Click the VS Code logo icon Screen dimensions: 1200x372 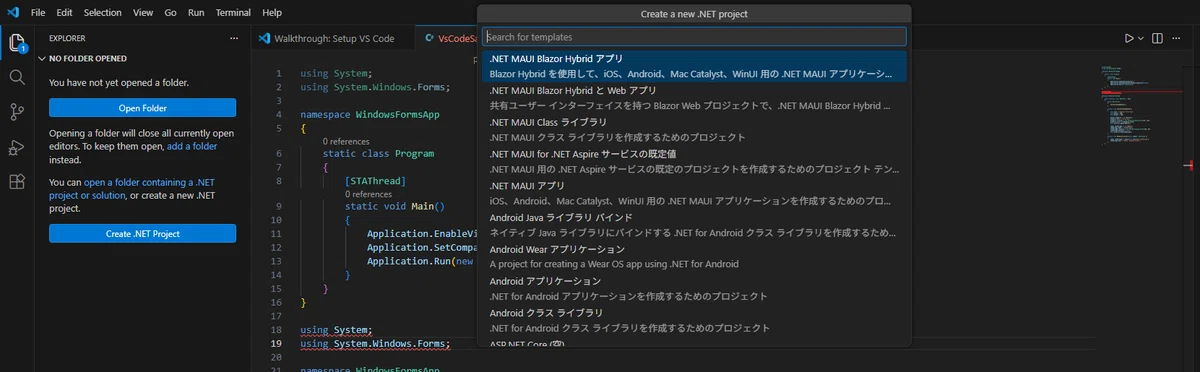[x=12, y=12]
